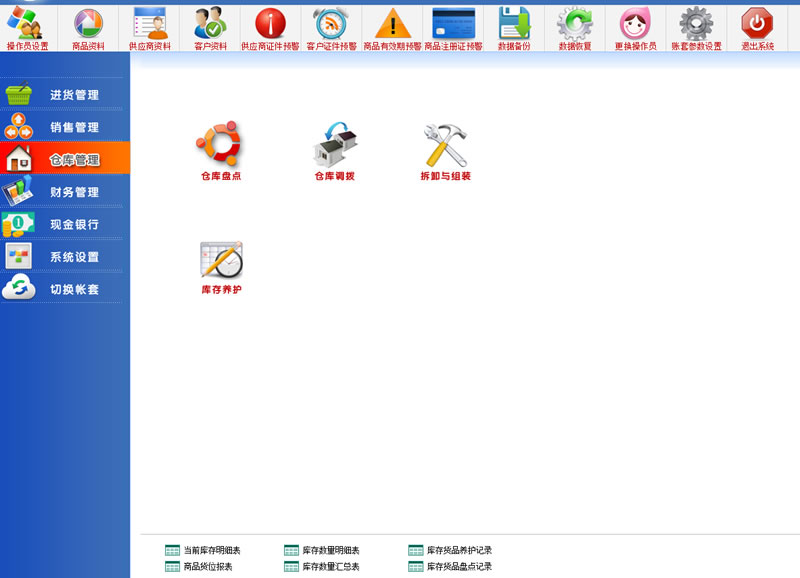Screen dimensions: 800x578
Task: Open 供应商证件预警 alert icon
Action: [270, 26]
